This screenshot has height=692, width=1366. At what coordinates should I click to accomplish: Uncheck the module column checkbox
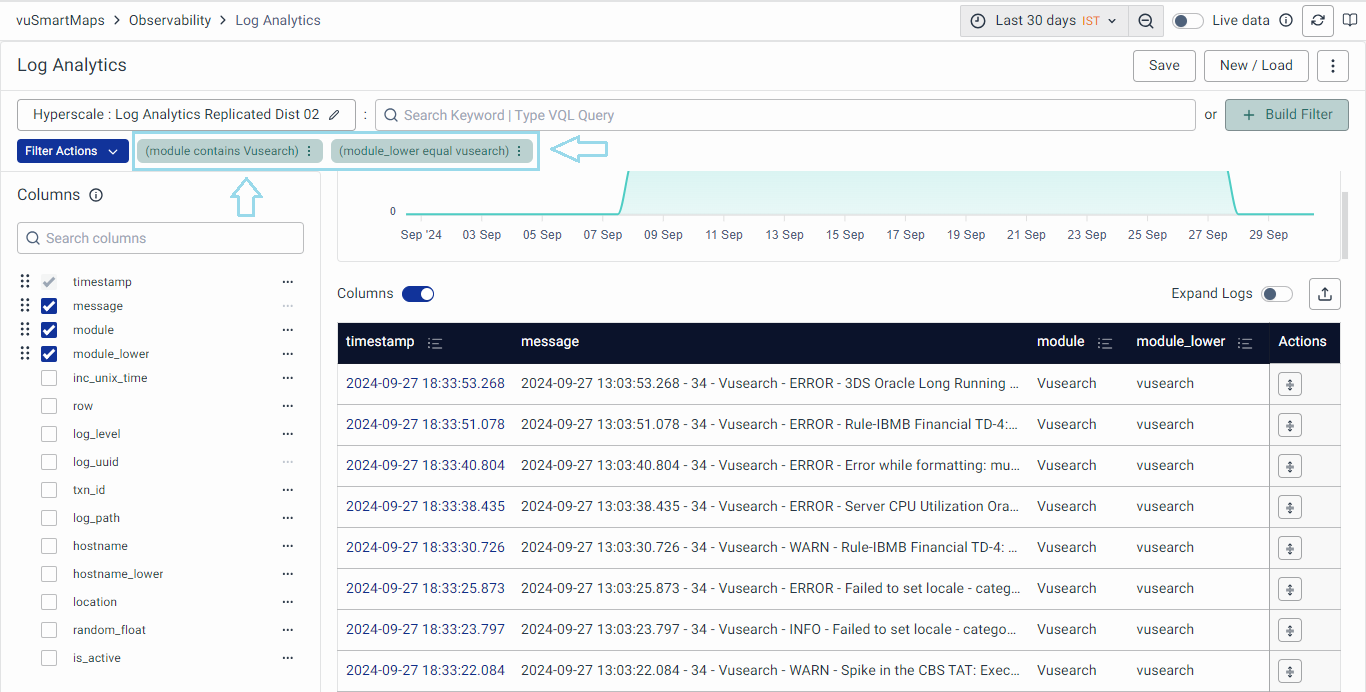coord(49,330)
